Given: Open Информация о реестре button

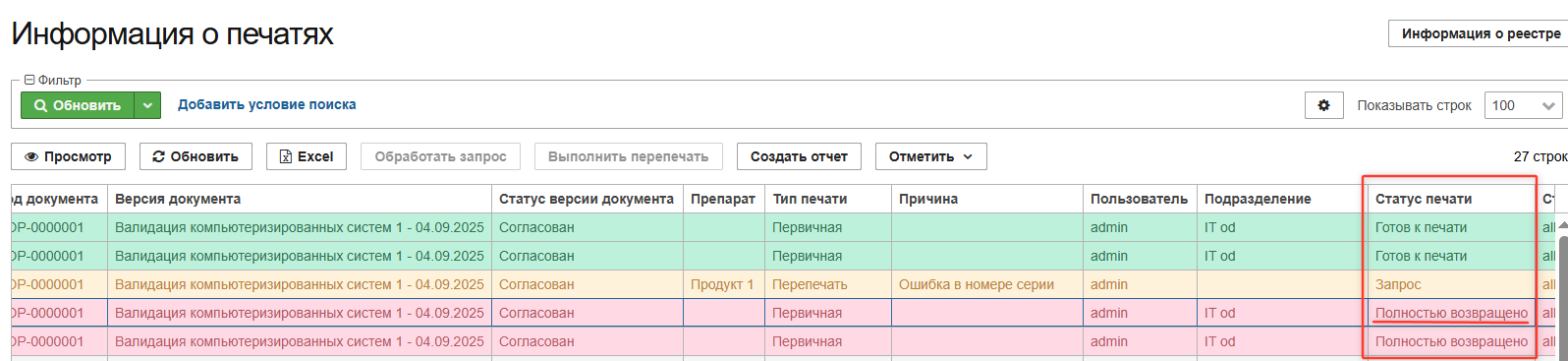Looking at the screenshot, I should [x=1479, y=33].
